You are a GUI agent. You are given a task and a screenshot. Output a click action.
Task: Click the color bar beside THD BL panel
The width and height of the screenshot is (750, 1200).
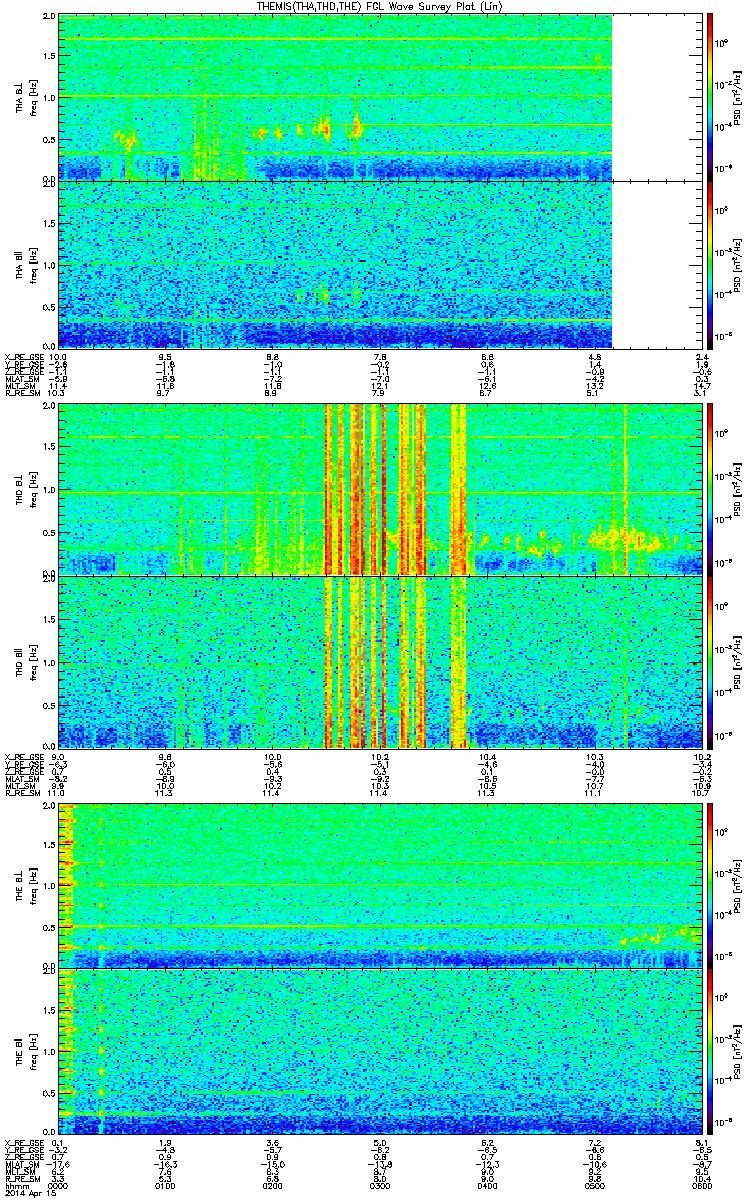[x=710, y=490]
